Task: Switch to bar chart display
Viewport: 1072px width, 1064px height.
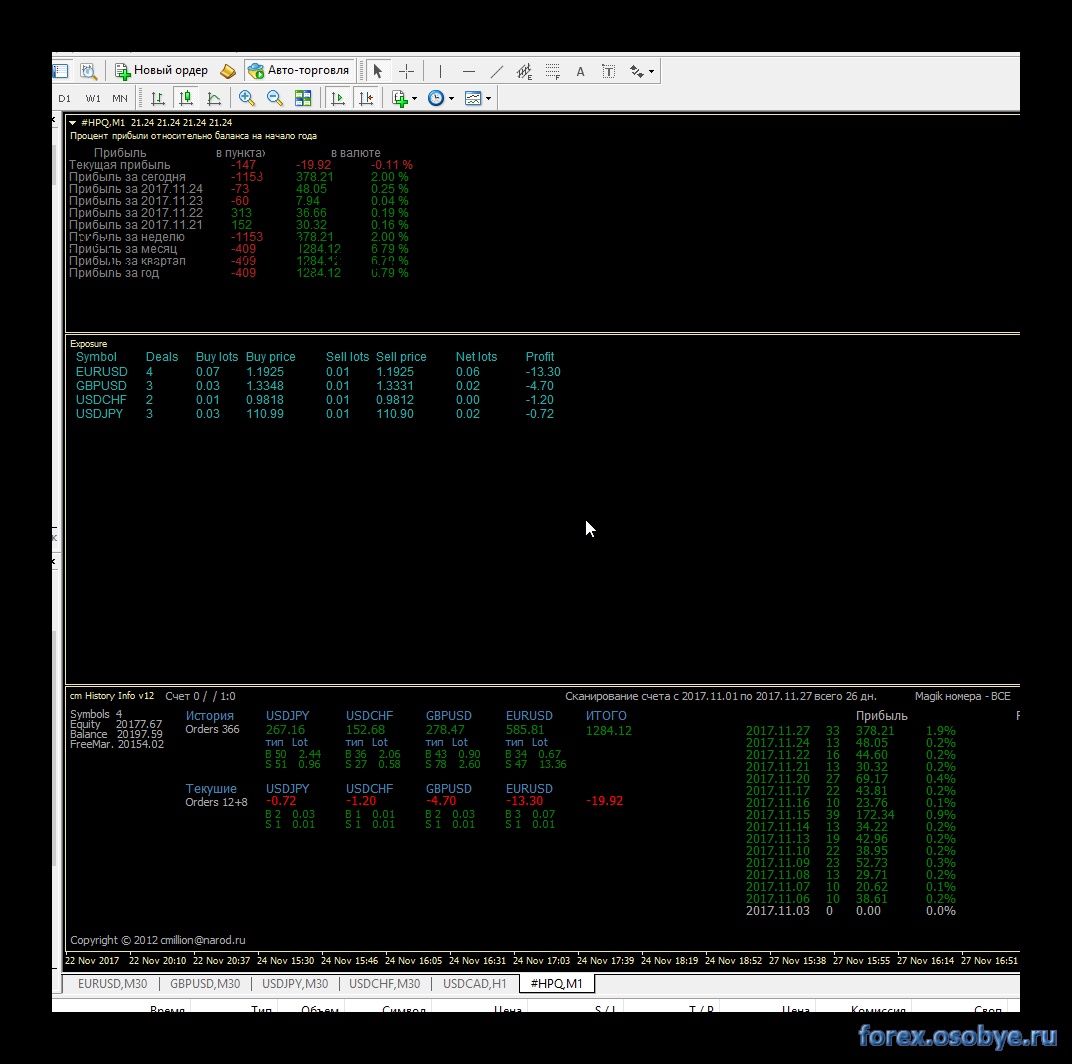Action: pos(158,98)
